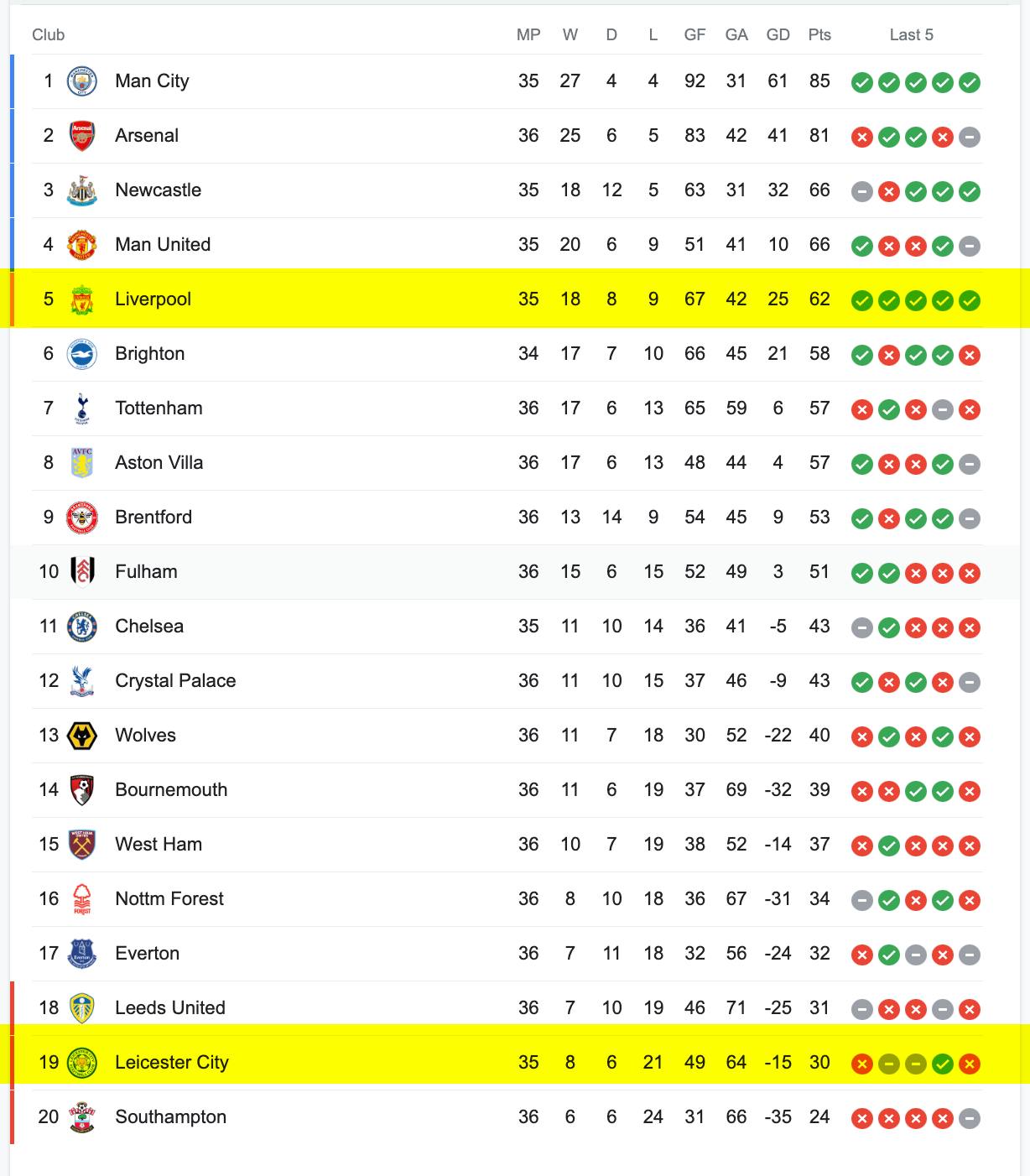Click the Arsenal club crest

tap(82, 136)
